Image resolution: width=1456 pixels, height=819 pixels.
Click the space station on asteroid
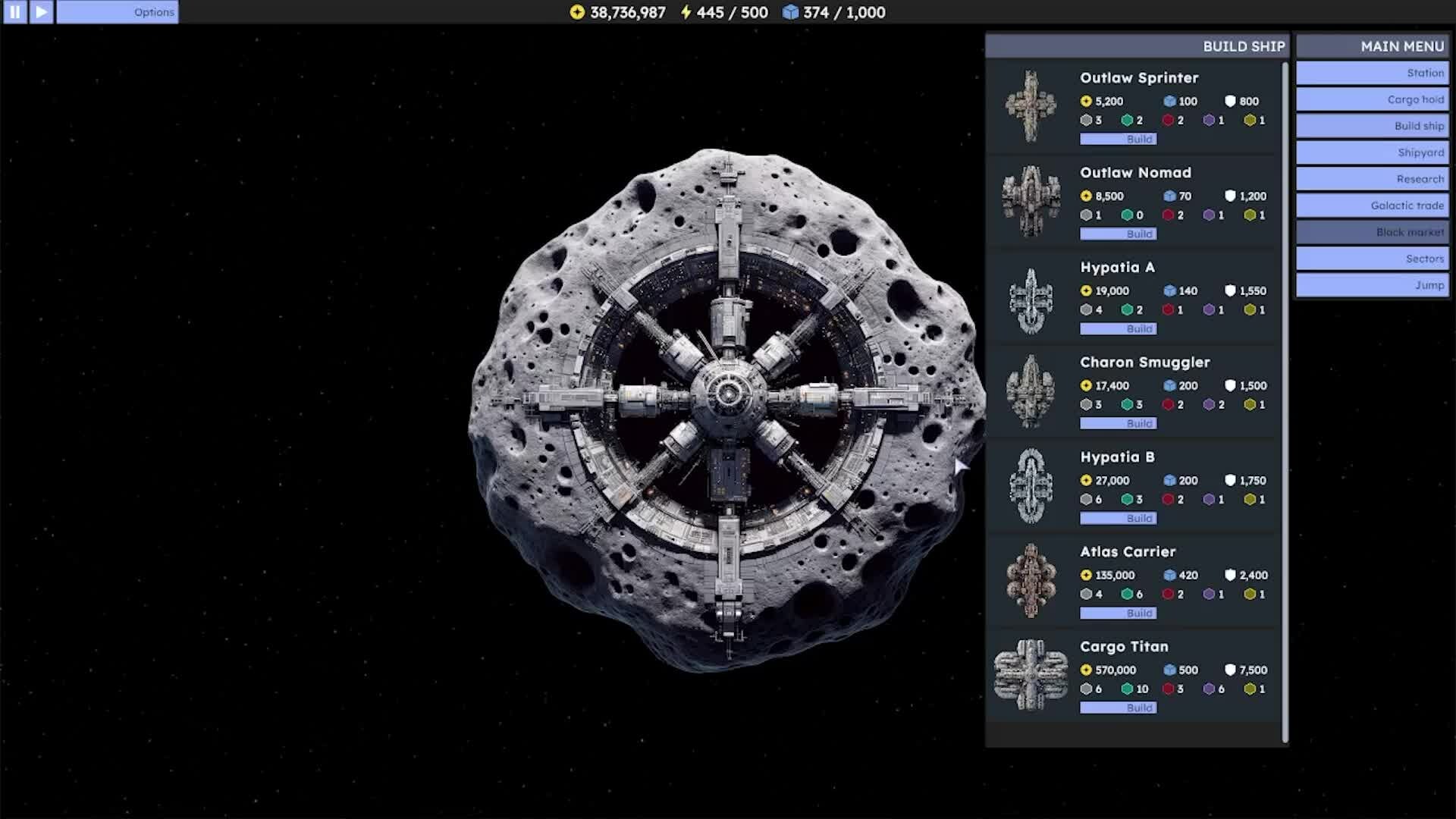(x=728, y=394)
